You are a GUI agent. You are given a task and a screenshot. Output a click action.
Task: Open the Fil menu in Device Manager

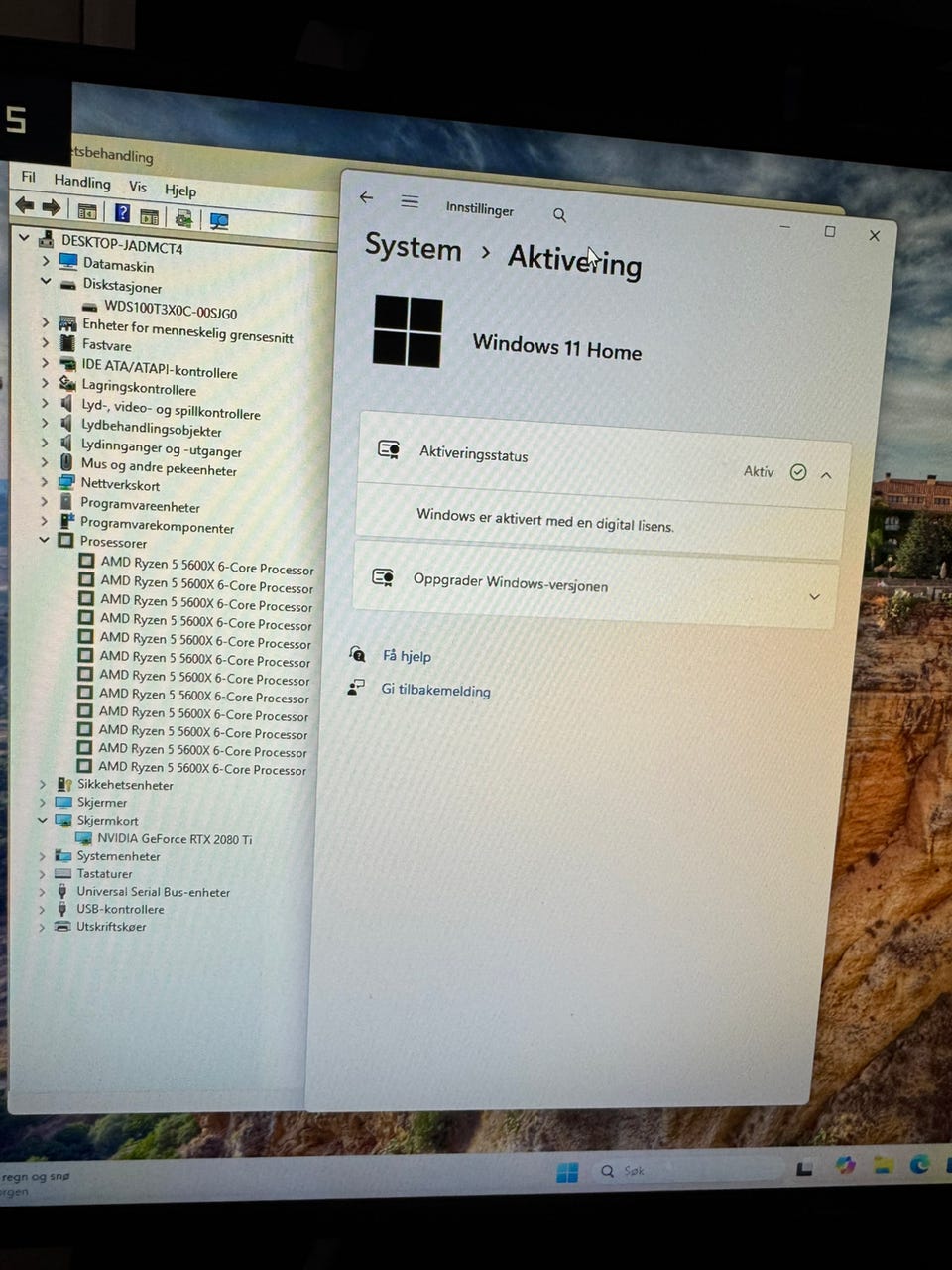pyautogui.click(x=28, y=177)
